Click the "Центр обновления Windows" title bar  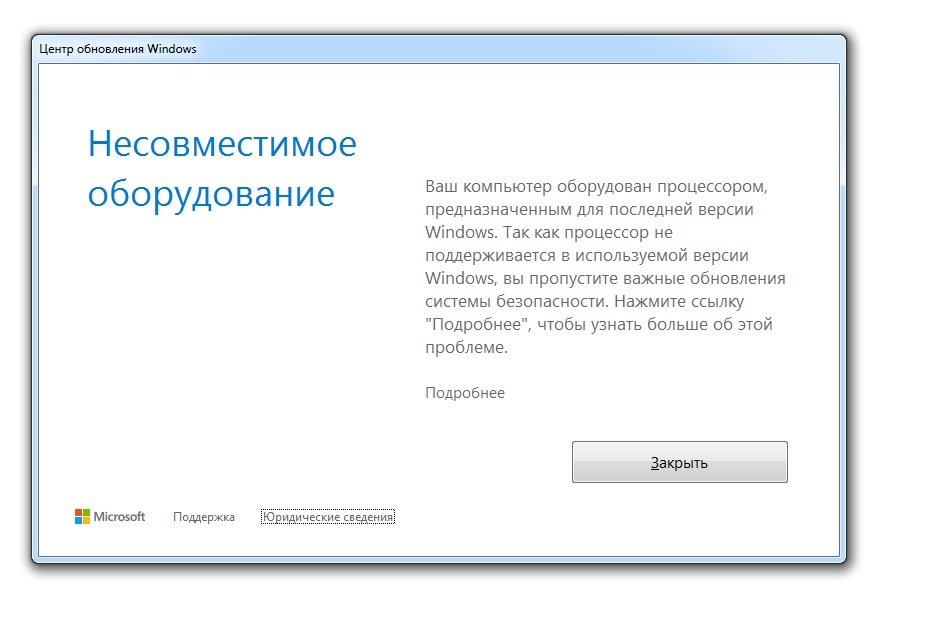point(439,49)
